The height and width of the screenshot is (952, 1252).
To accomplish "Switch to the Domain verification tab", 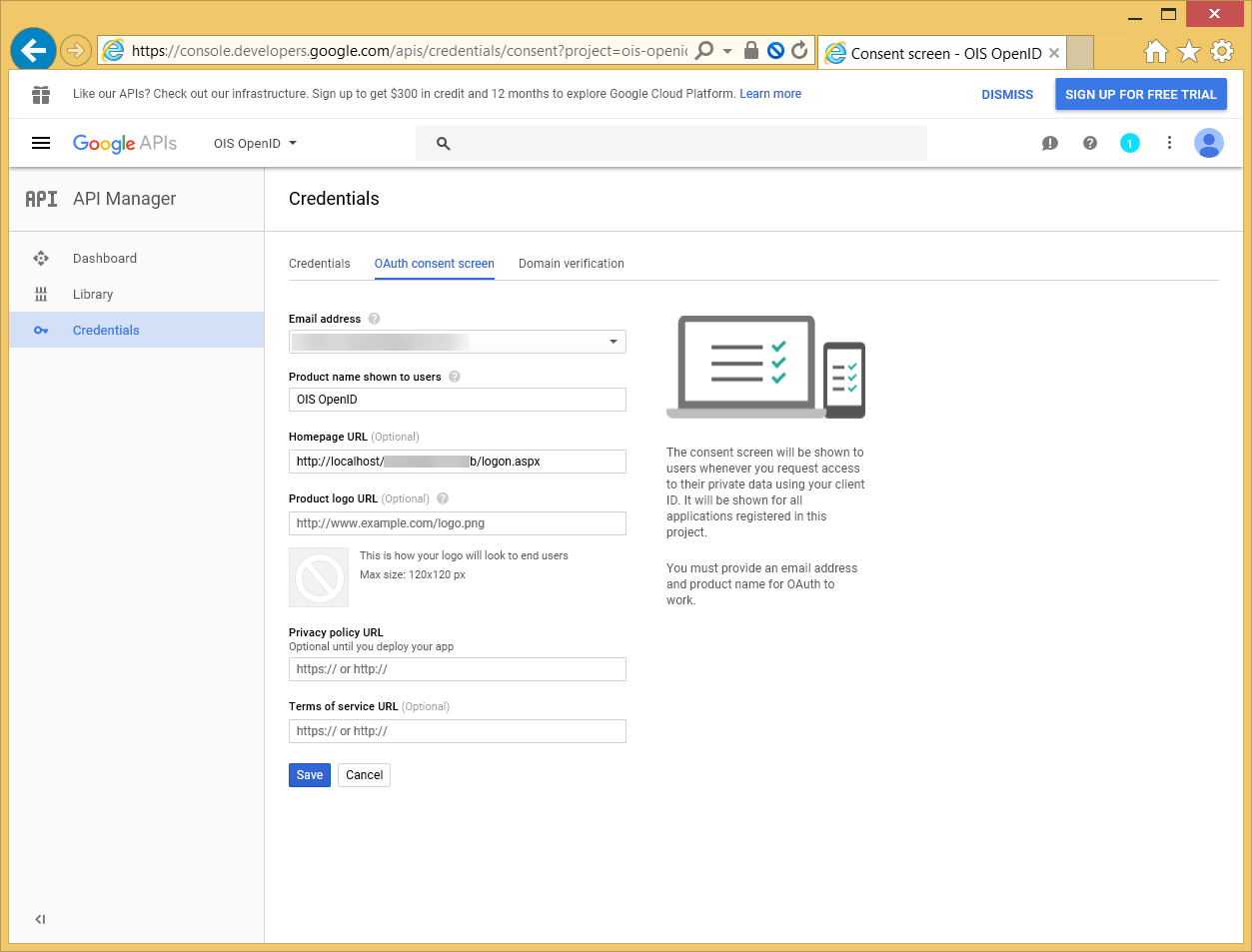I will tap(572, 264).
